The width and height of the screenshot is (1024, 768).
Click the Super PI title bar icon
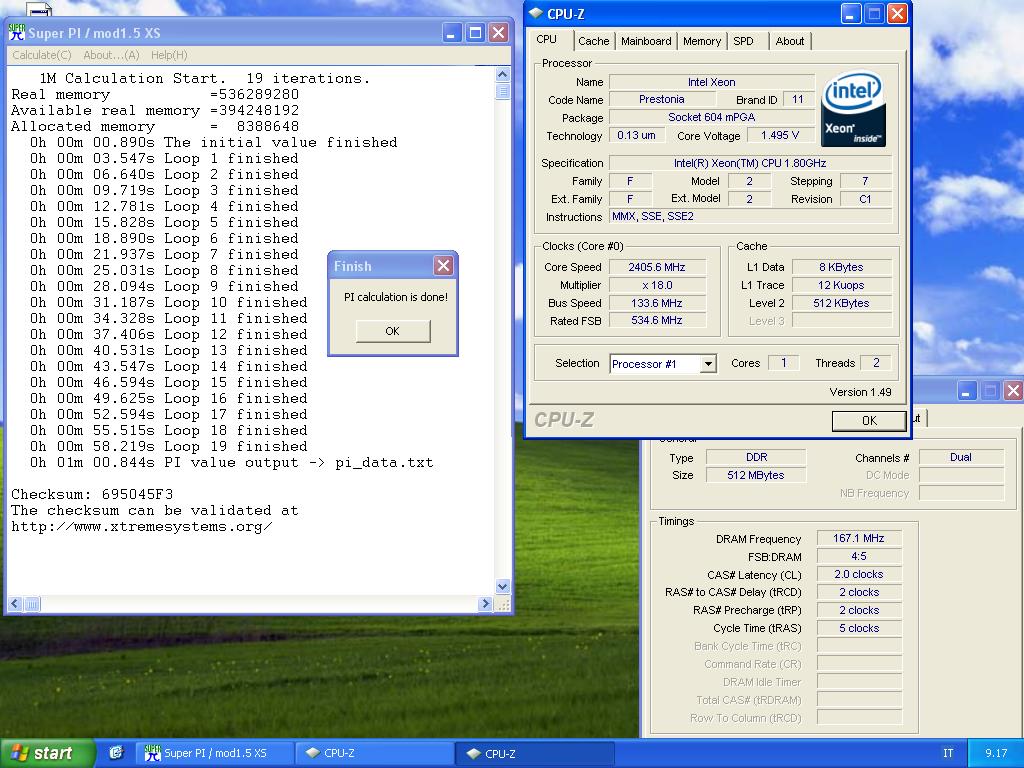click(17, 33)
